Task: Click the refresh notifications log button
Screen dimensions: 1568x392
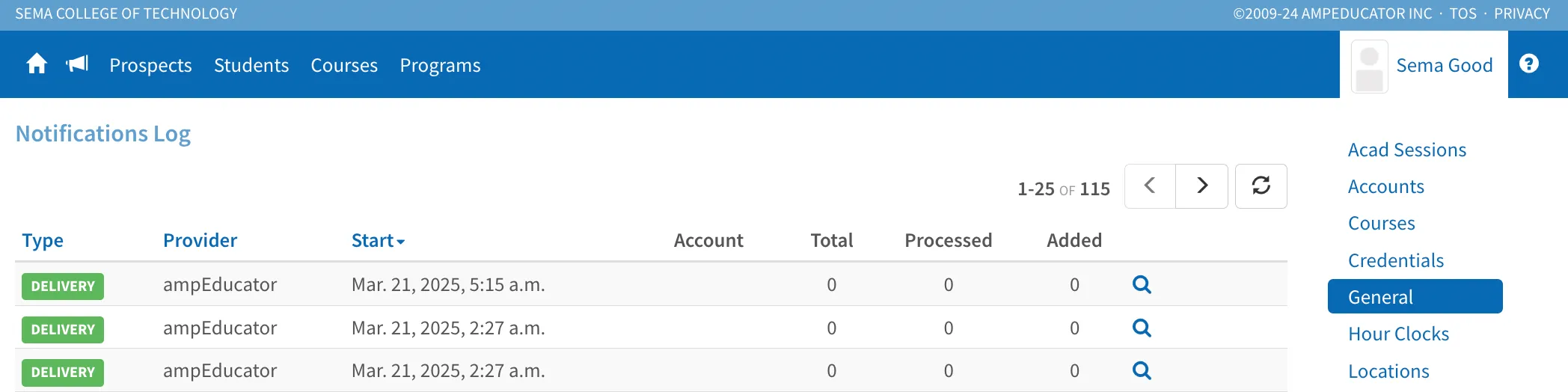Action: [x=1261, y=186]
